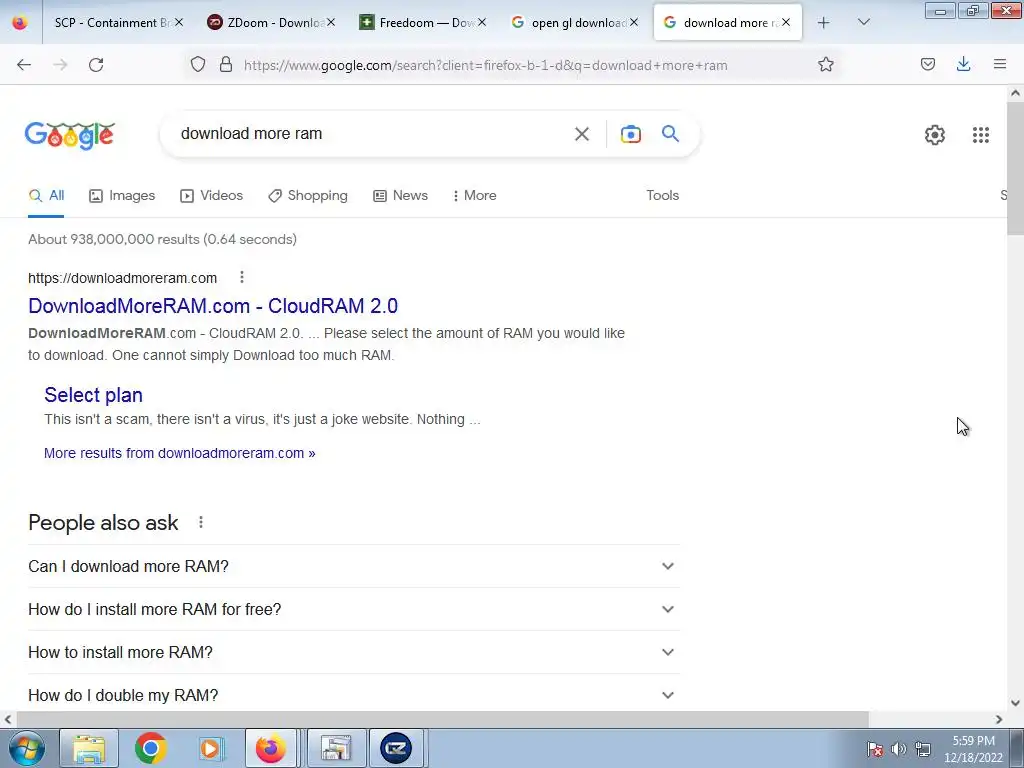
Task: View site security via padlock icon
Action: pyautogui.click(x=226, y=64)
